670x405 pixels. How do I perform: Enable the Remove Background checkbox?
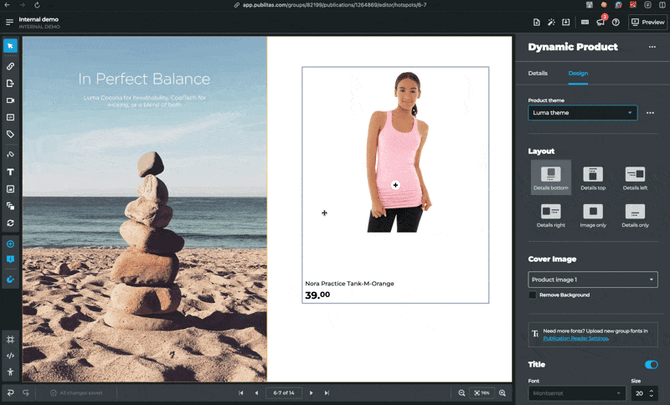click(x=532, y=295)
